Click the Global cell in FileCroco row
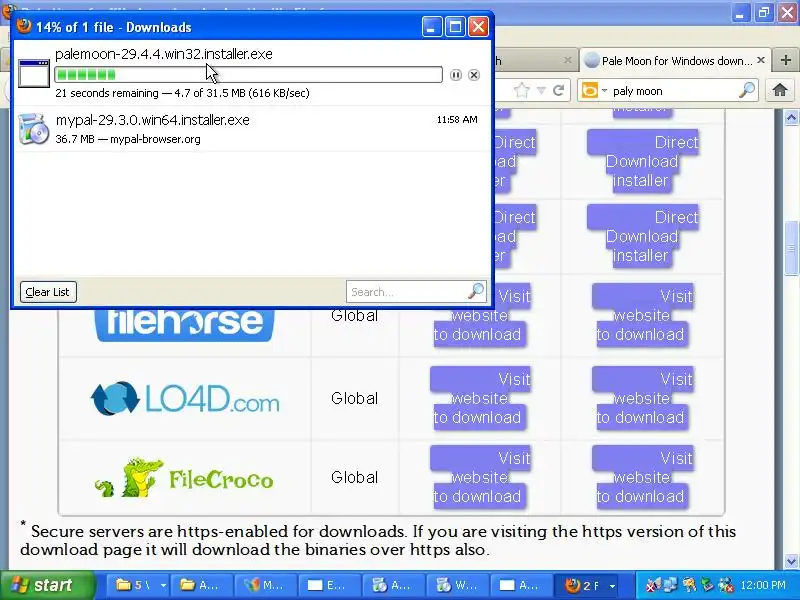Screen dimensions: 800x600 [x=355, y=478]
